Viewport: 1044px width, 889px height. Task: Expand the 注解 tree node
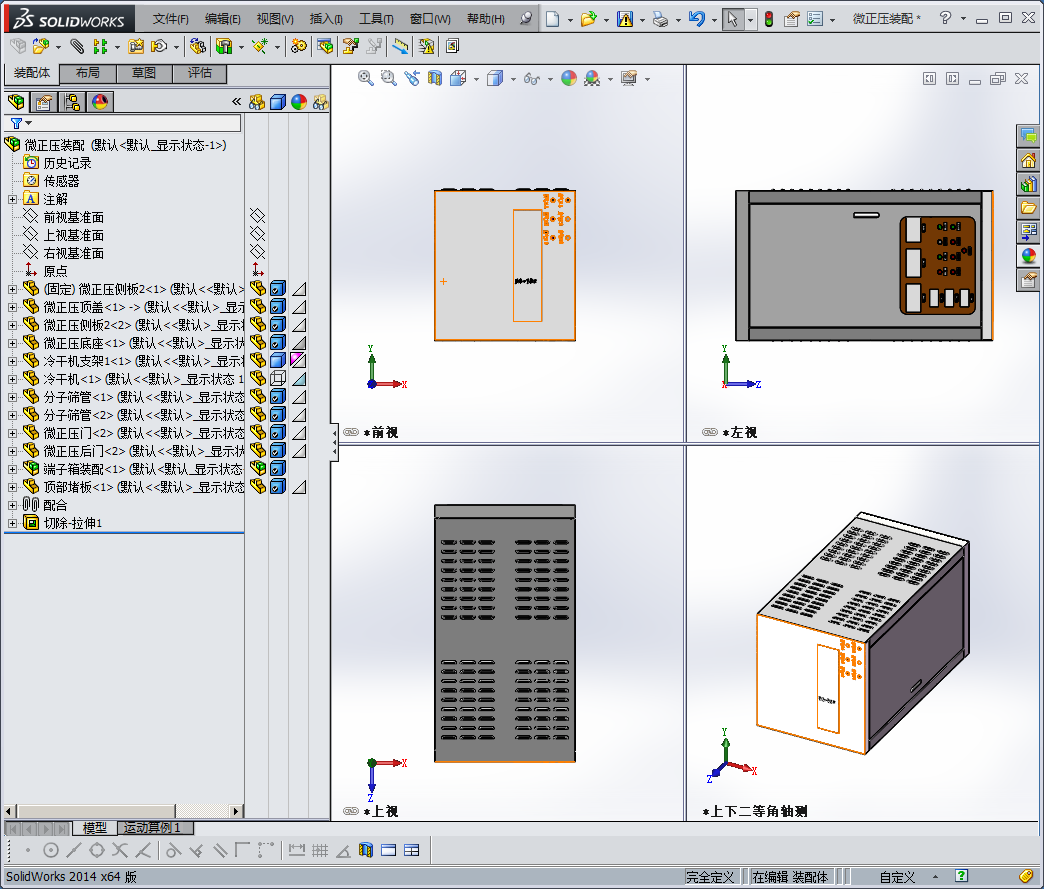click(x=12, y=199)
